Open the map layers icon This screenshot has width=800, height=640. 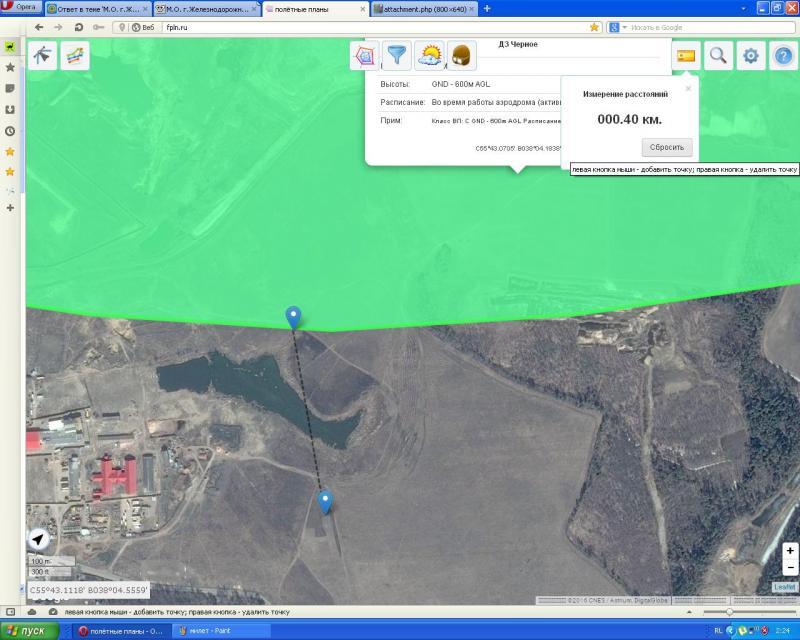point(75,56)
